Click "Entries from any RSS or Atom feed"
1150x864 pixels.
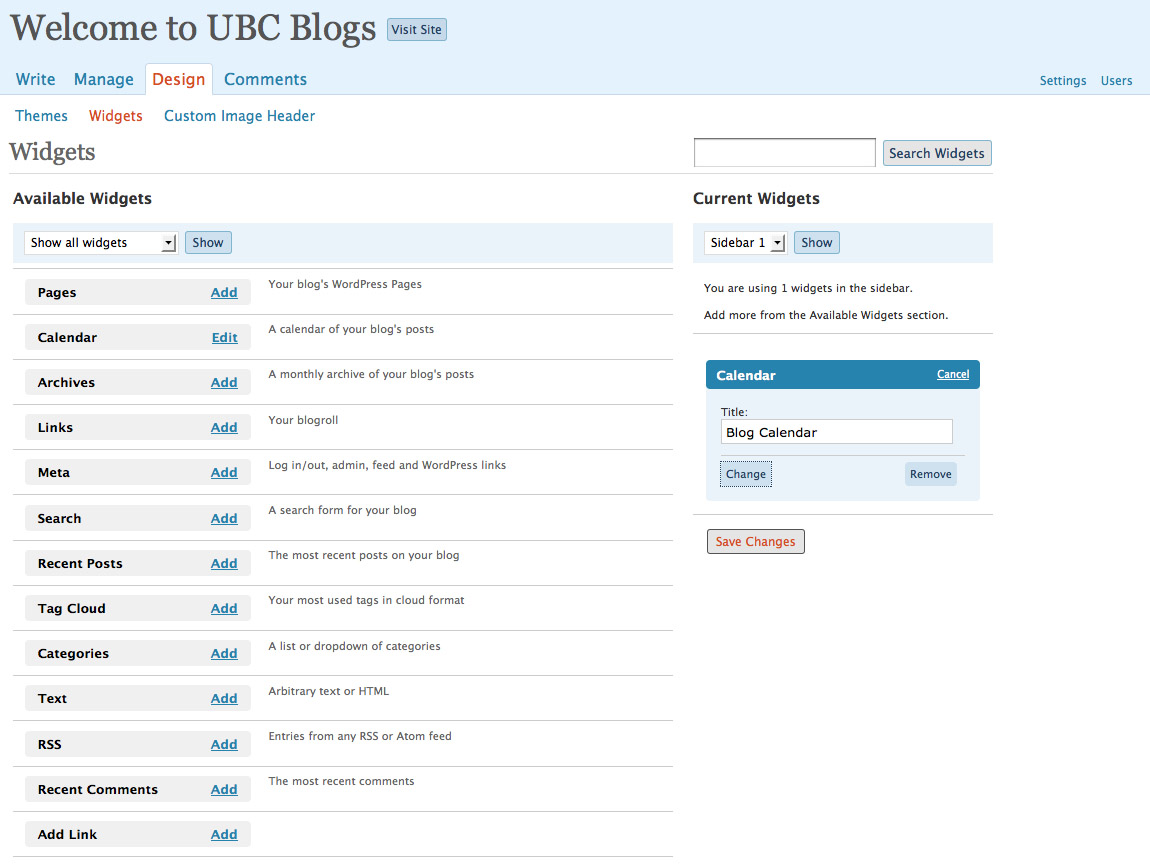point(360,736)
